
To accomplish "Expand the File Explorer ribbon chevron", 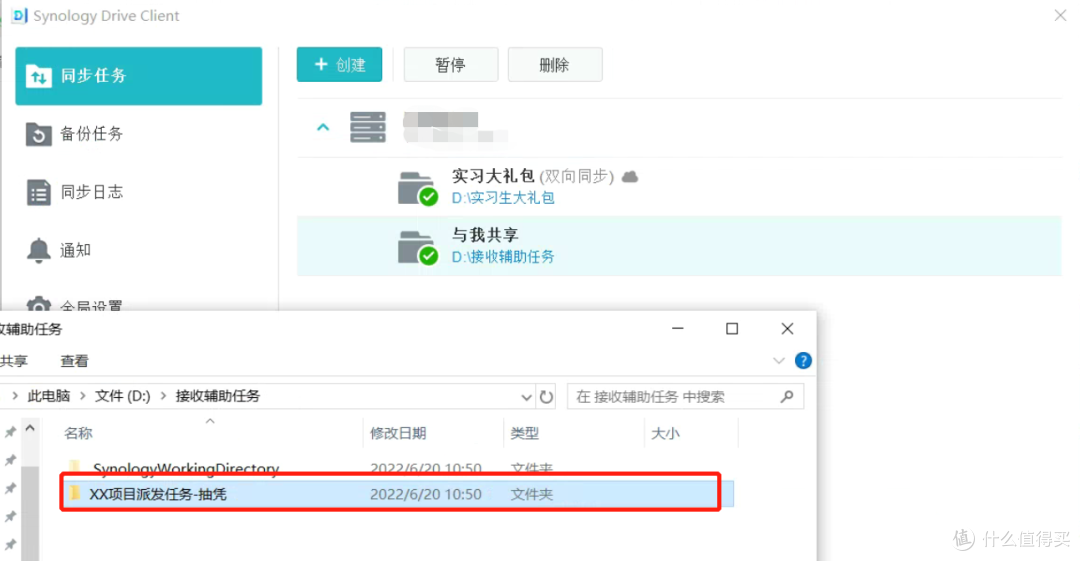I will [x=779, y=360].
